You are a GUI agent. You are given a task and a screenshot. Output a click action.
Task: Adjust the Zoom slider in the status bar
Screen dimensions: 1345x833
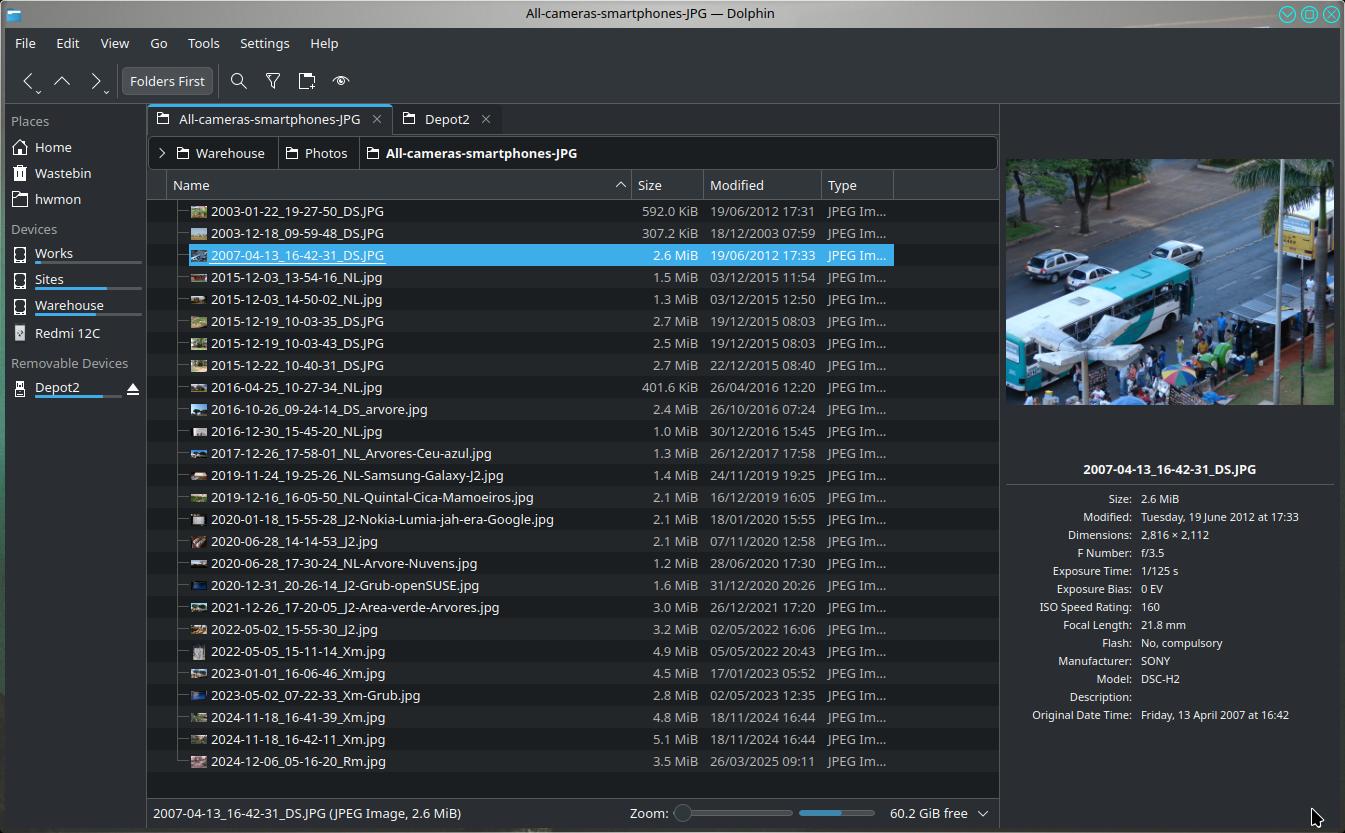pyautogui.click(x=684, y=813)
